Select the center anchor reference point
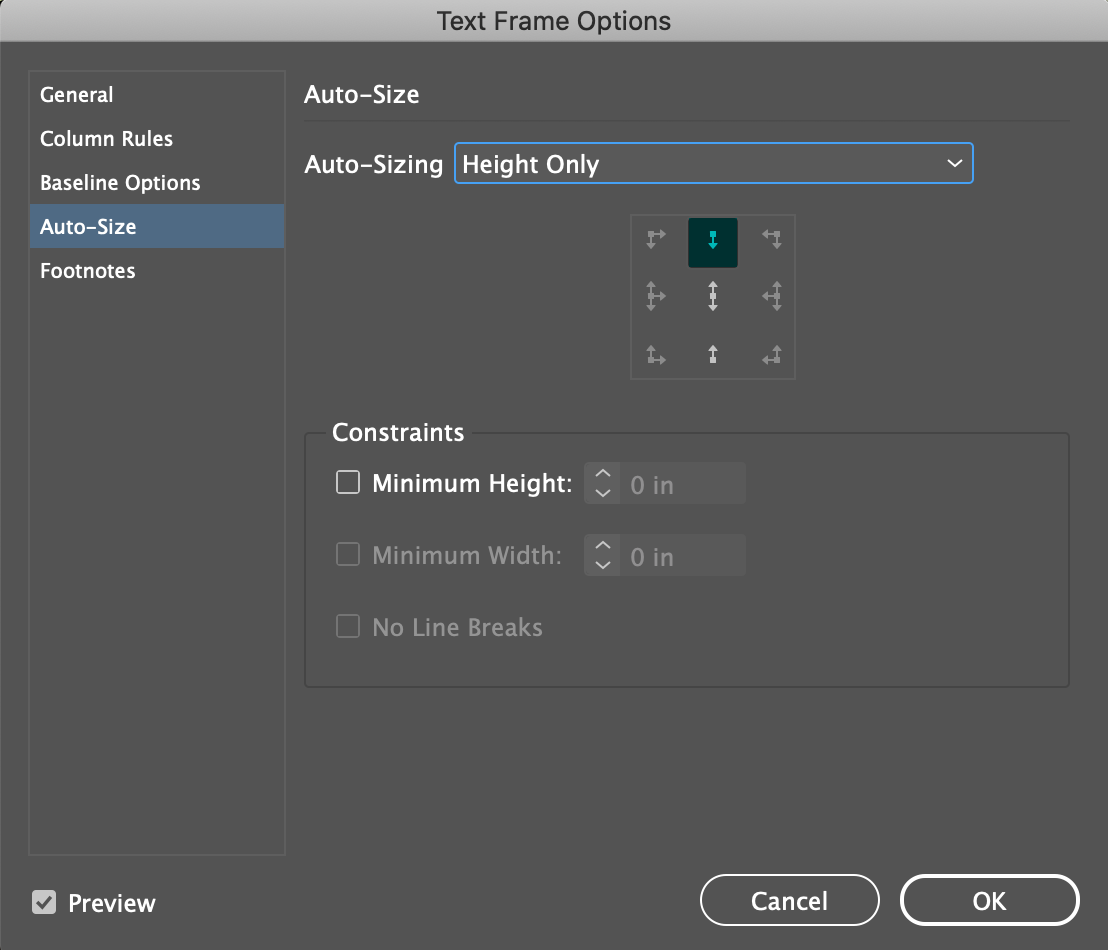Image resolution: width=1108 pixels, height=950 pixels. [x=713, y=296]
